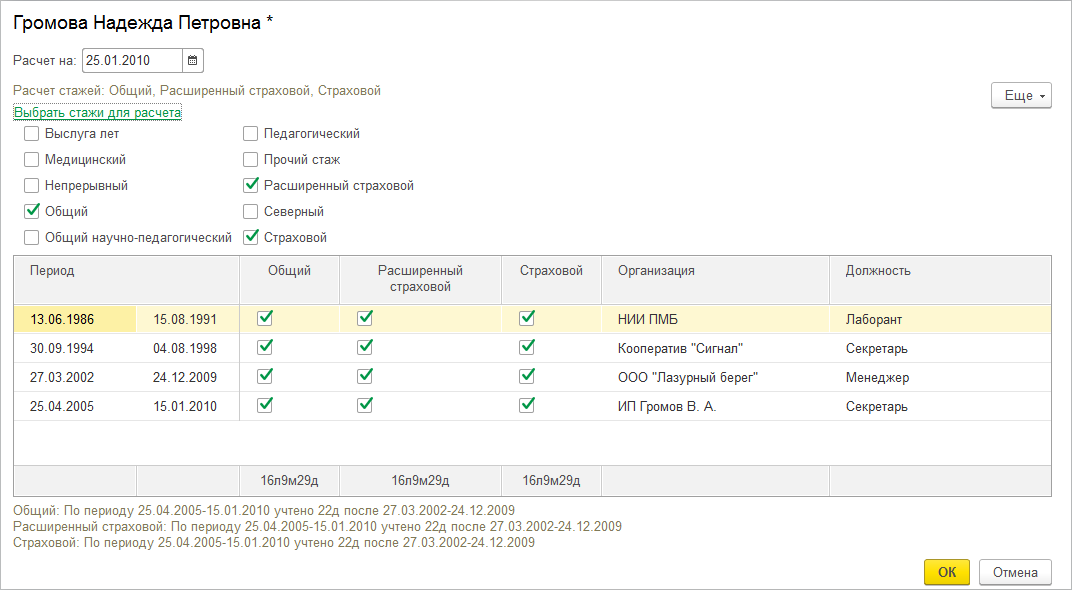Screen dimensions: 1072x590
Task: Open the calendar picker for the calculation date
Action: click(193, 61)
